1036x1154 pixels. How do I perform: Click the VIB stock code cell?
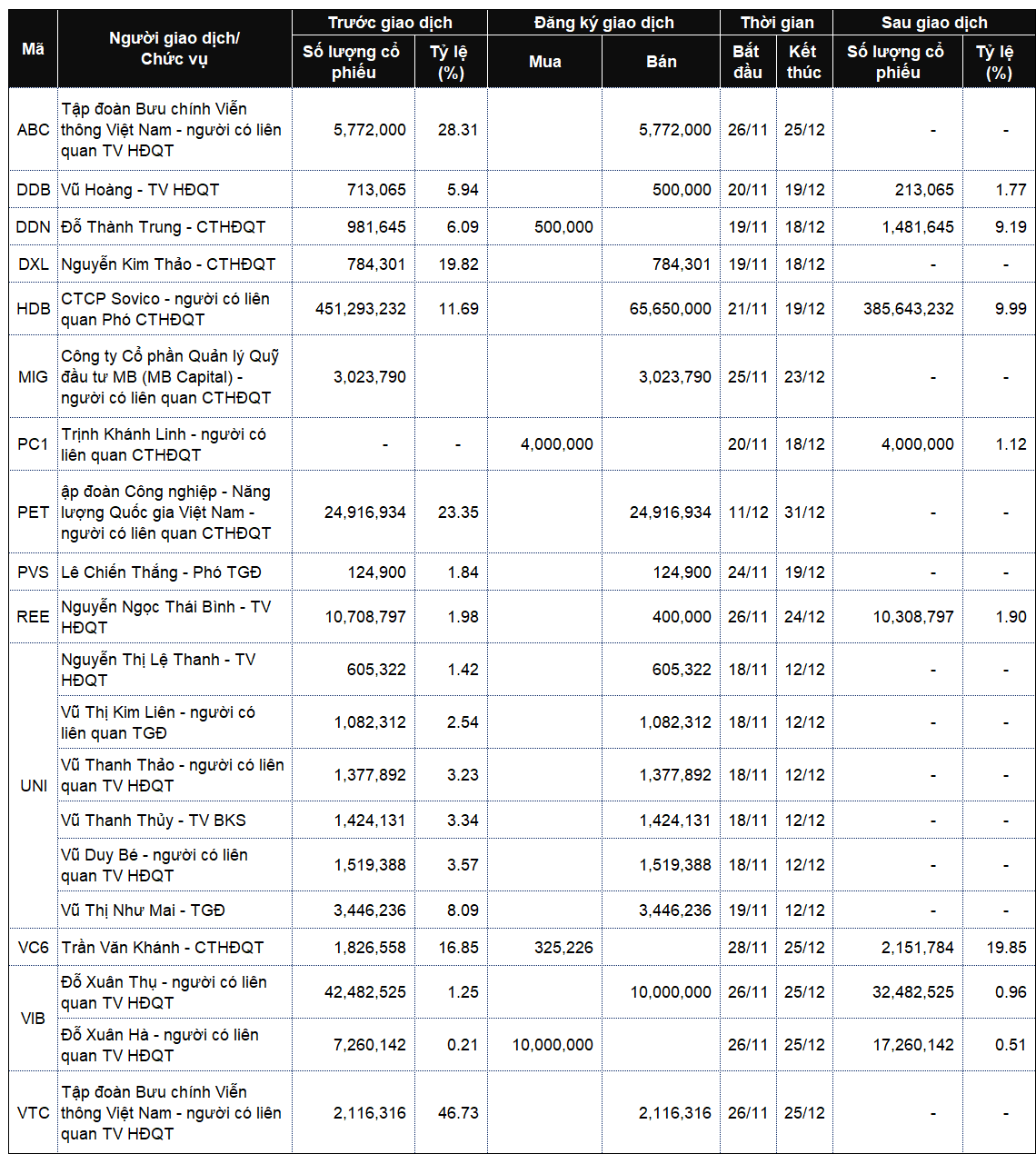coord(34,1019)
